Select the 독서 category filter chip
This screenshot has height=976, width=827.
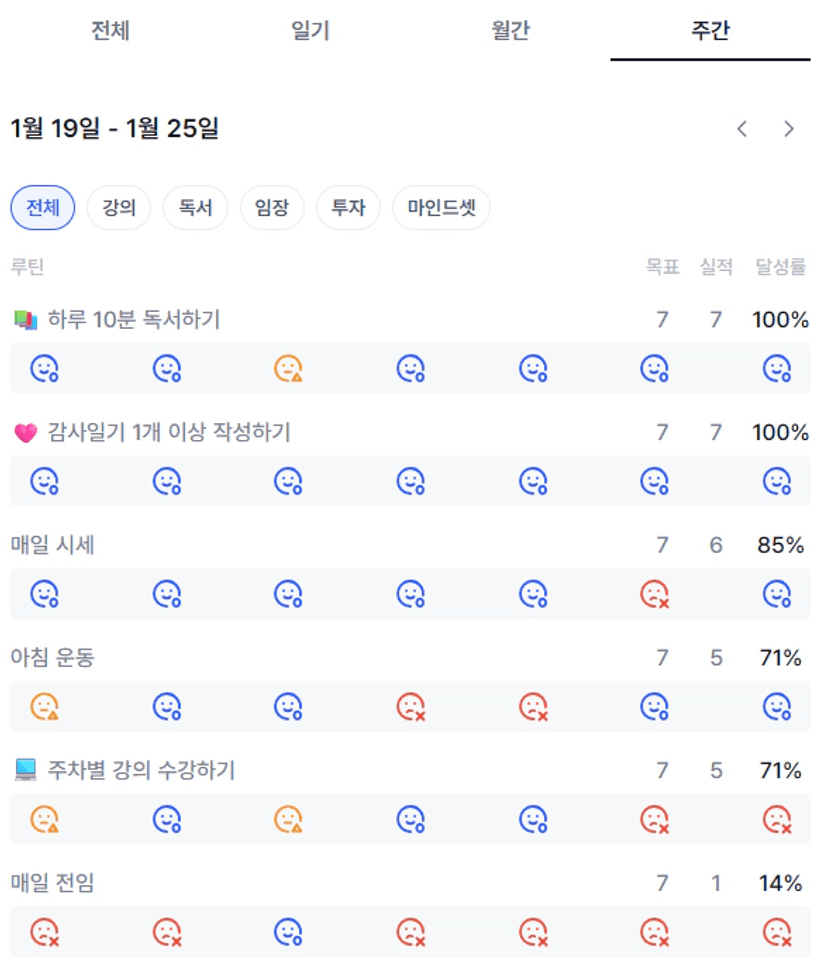[x=195, y=209]
